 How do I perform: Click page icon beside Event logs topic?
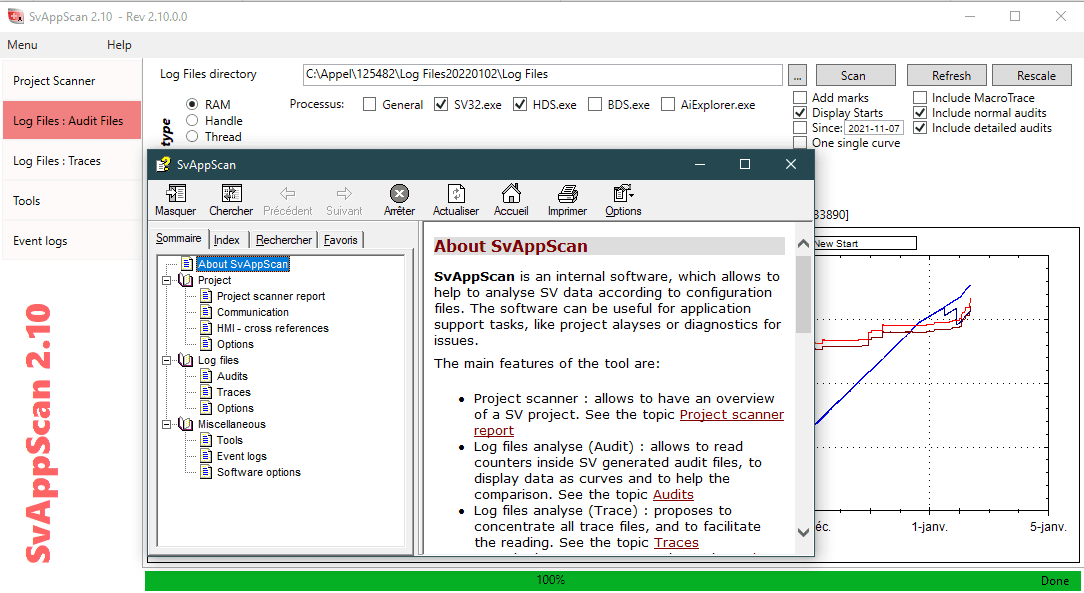click(x=205, y=455)
